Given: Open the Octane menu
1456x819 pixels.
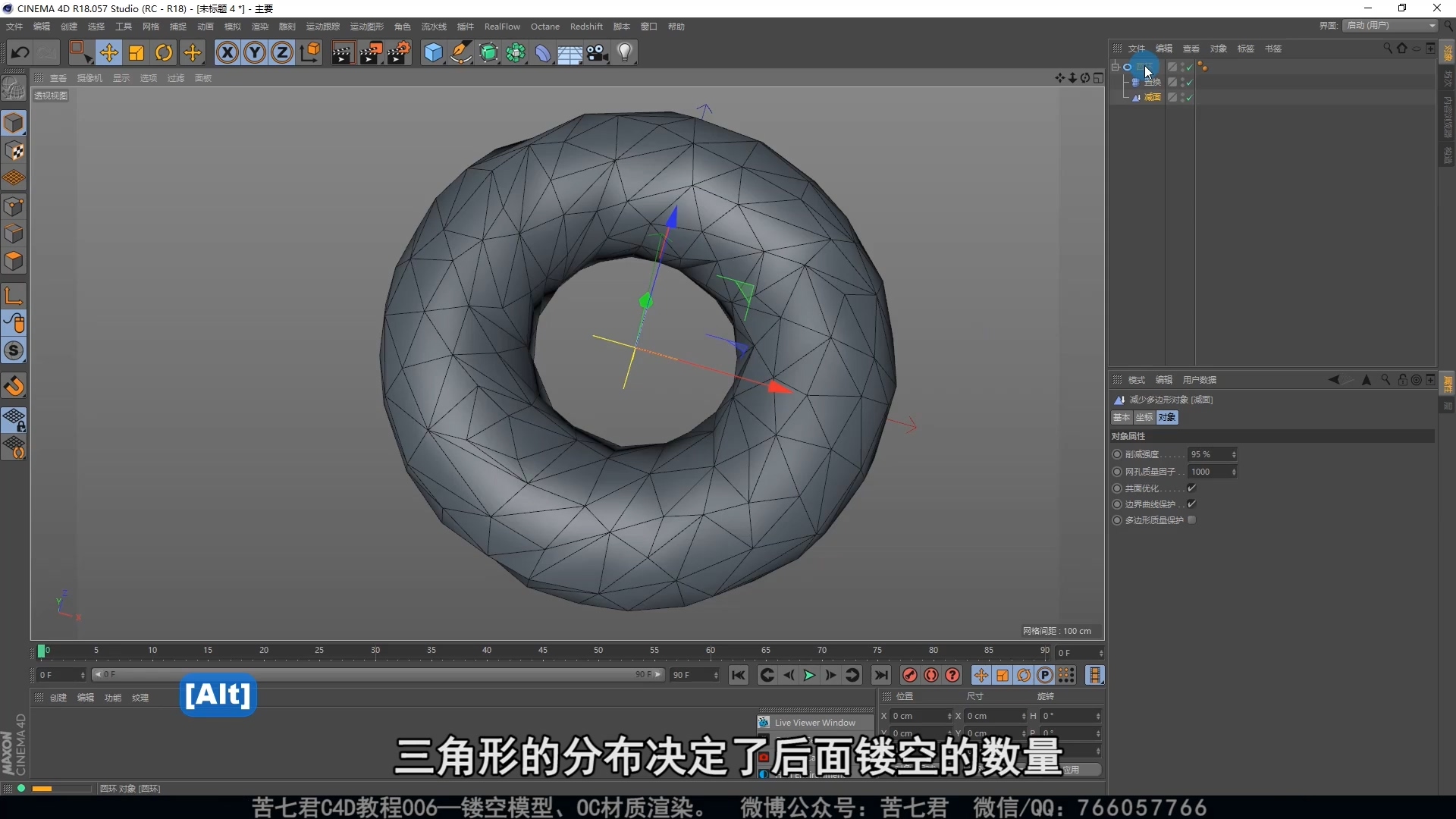Looking at the screenshot, I should [545, 27].
